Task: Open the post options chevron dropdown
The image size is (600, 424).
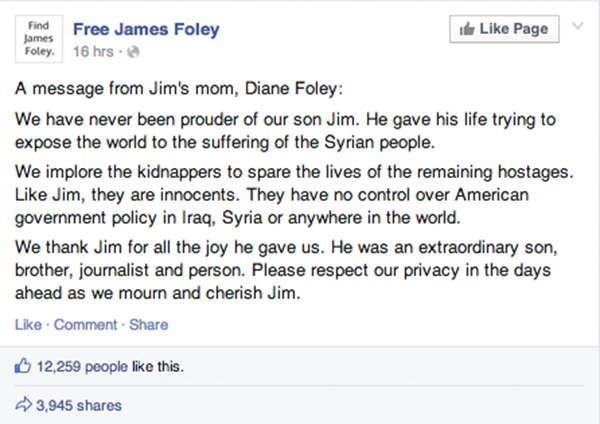Action: (577, 26)
